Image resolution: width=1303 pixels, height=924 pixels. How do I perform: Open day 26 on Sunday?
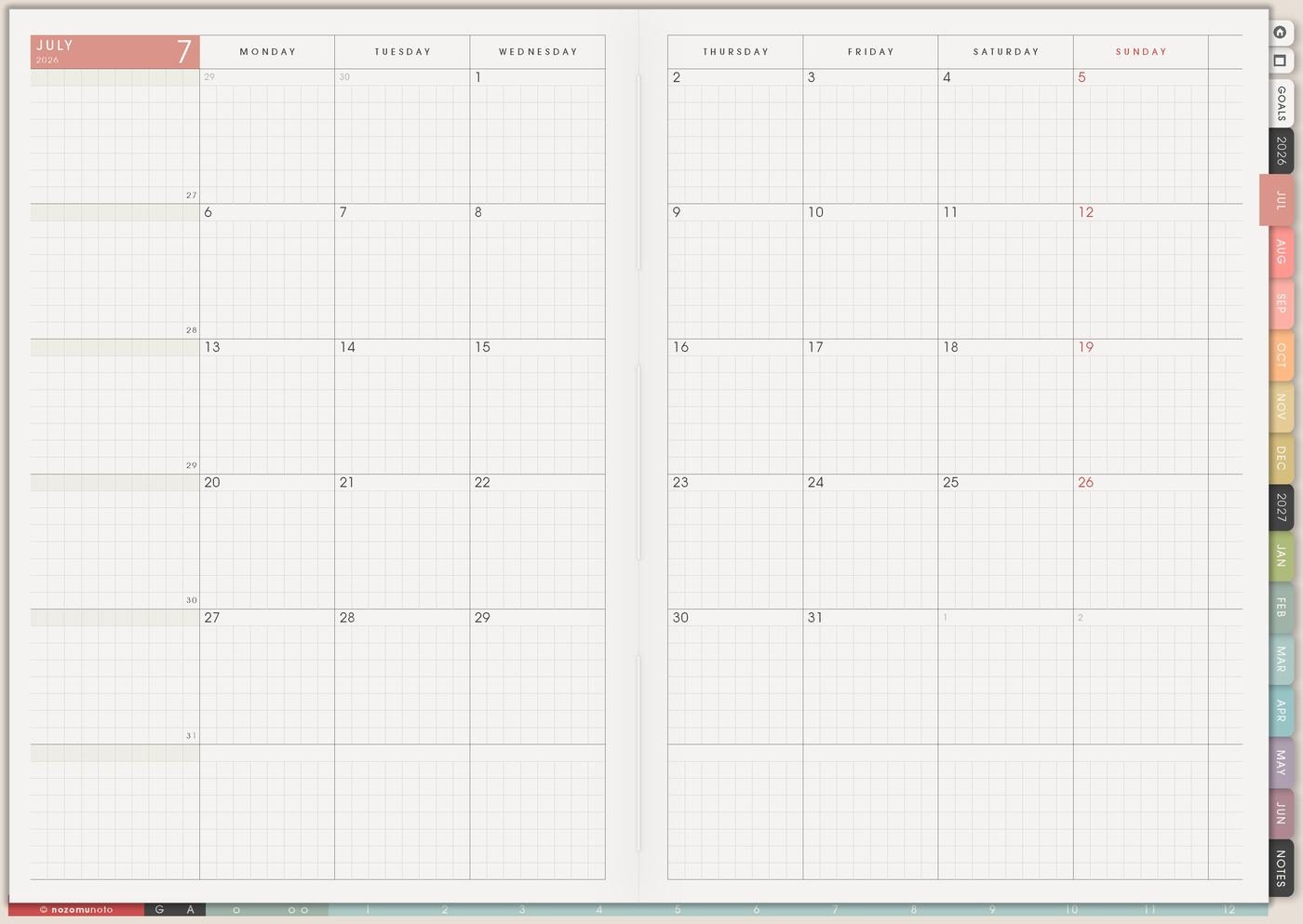pos(1086,482)
